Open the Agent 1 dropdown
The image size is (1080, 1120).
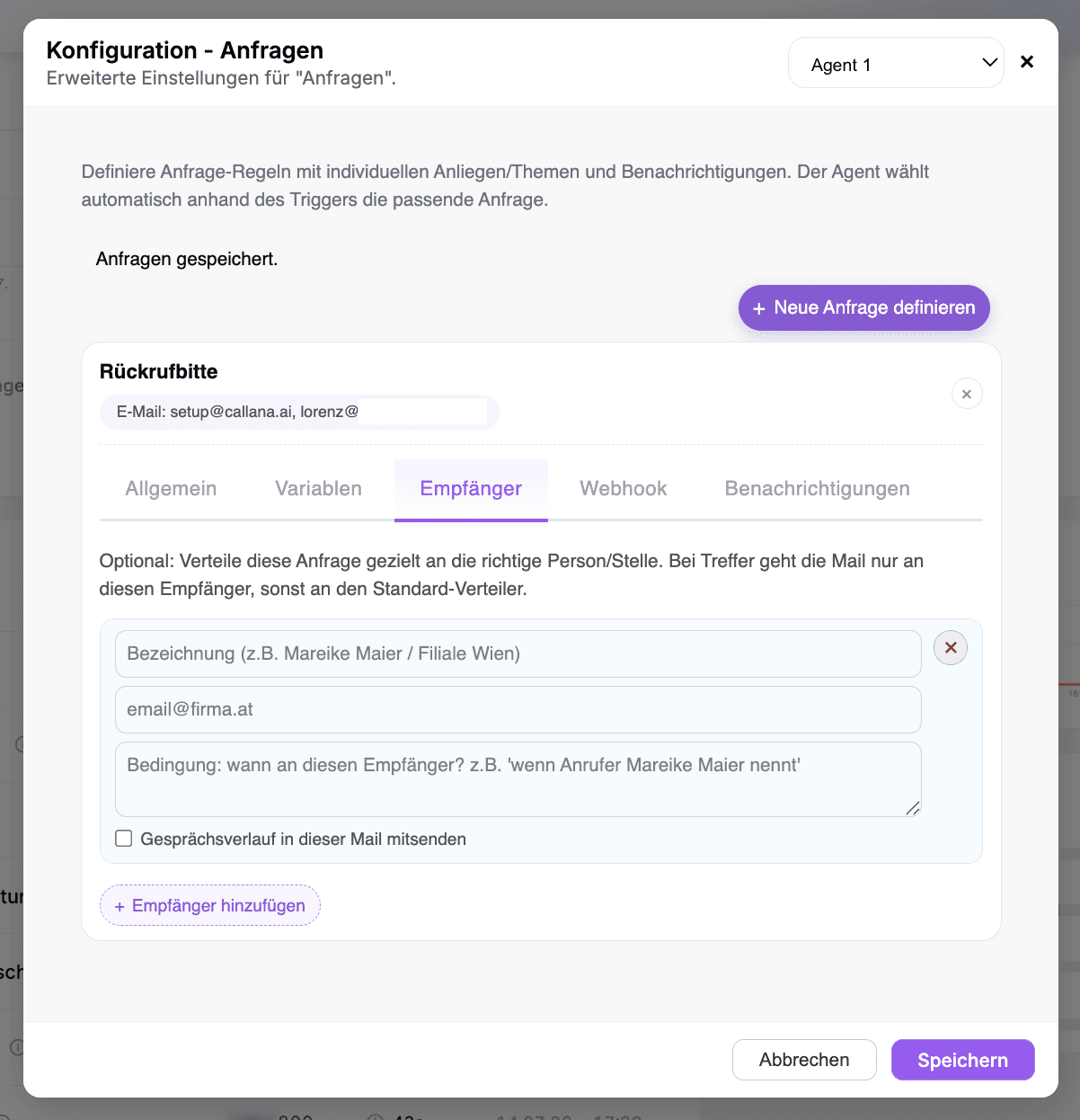point(896,63)
